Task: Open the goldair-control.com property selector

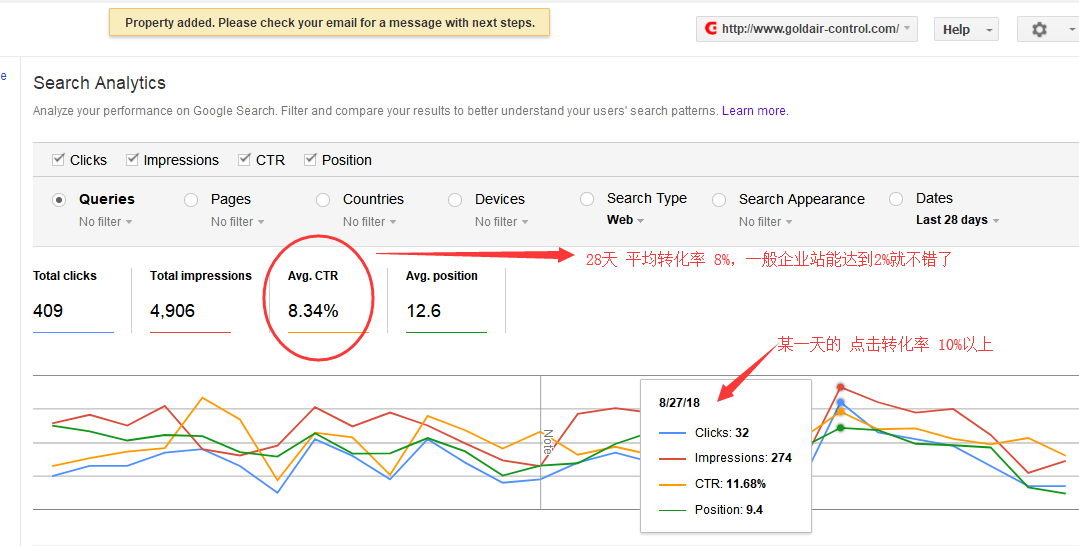Action: tap(807, 29)
